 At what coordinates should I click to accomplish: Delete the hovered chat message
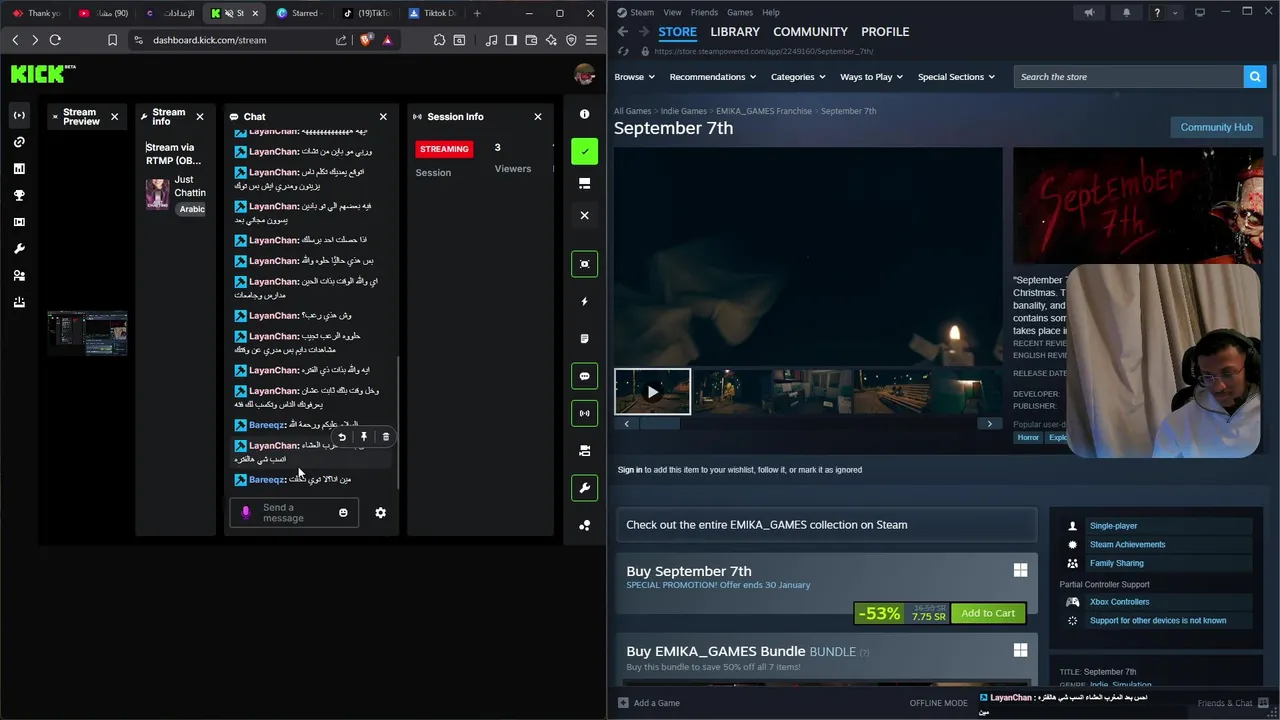pyautogui.click(x=386, y=437)
